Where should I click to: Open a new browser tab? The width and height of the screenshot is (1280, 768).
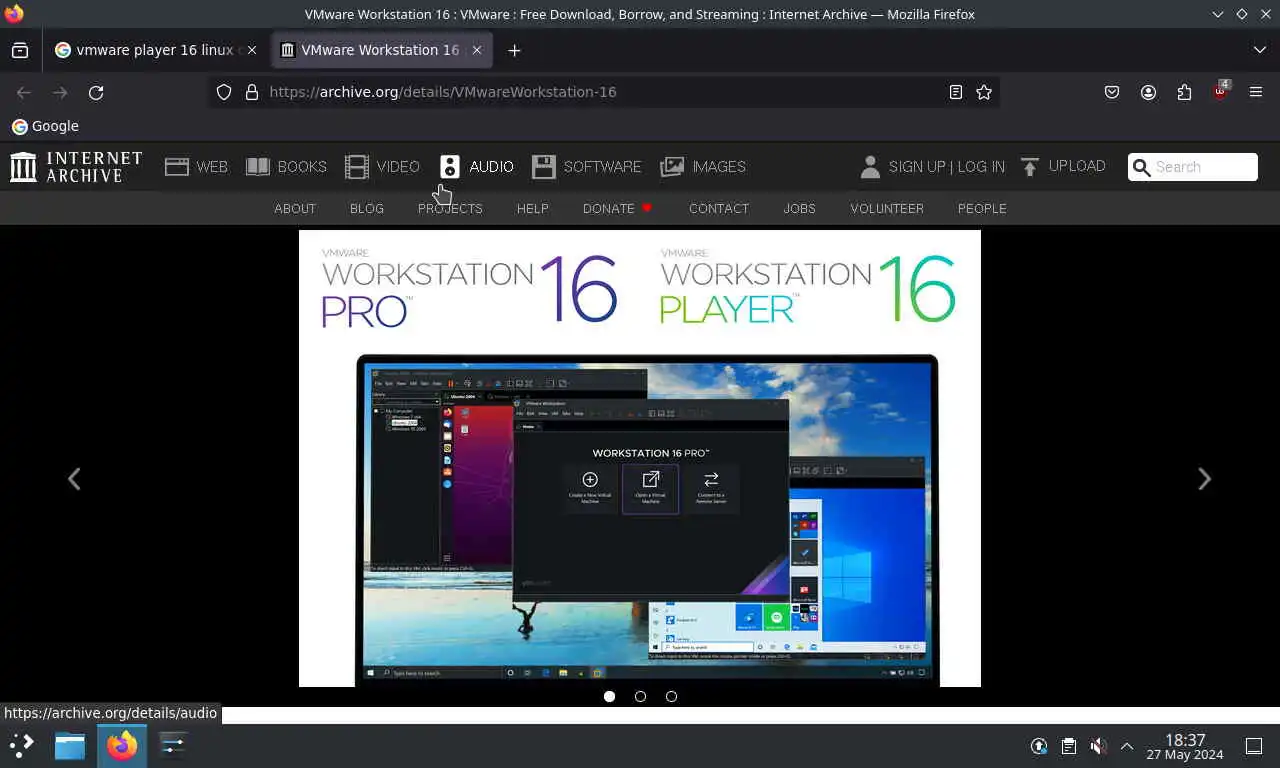pos(514,50)
